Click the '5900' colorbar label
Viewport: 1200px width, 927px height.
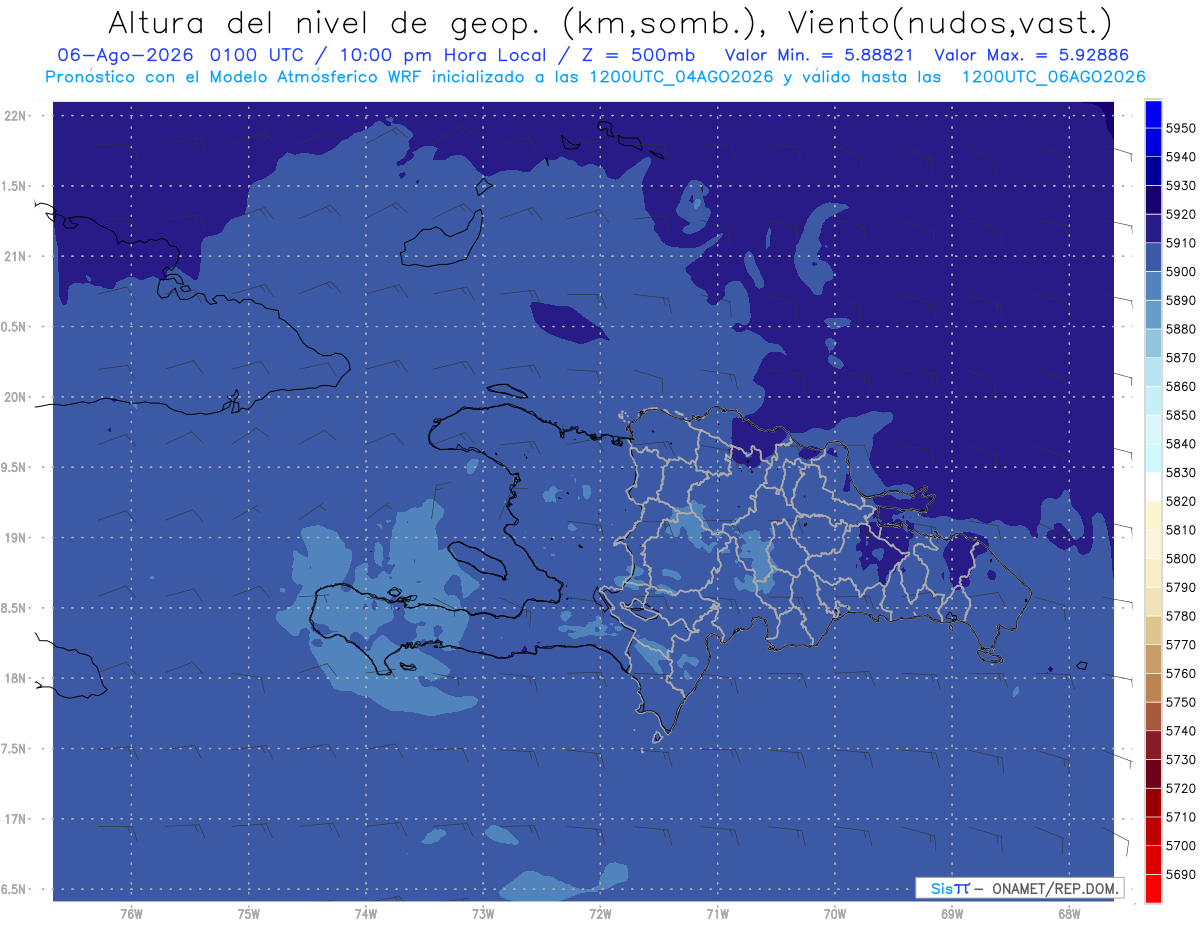(x=1180, y=272)
